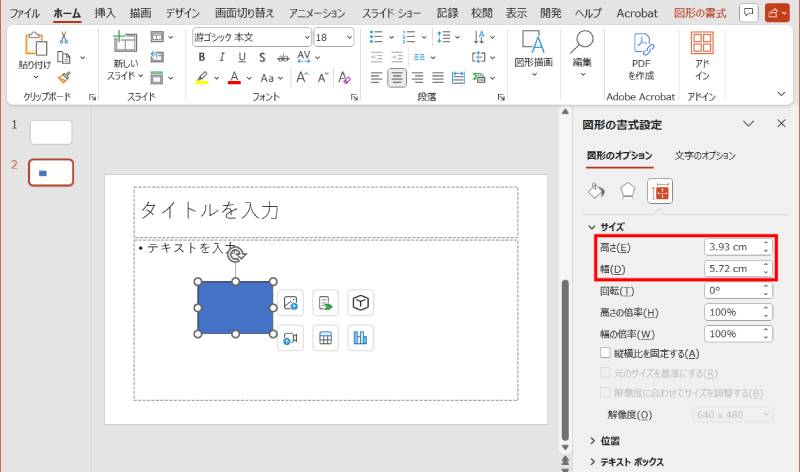Switch to the 図形の書式 ribbon tab

pyautogui.click(x=699, y=13)
